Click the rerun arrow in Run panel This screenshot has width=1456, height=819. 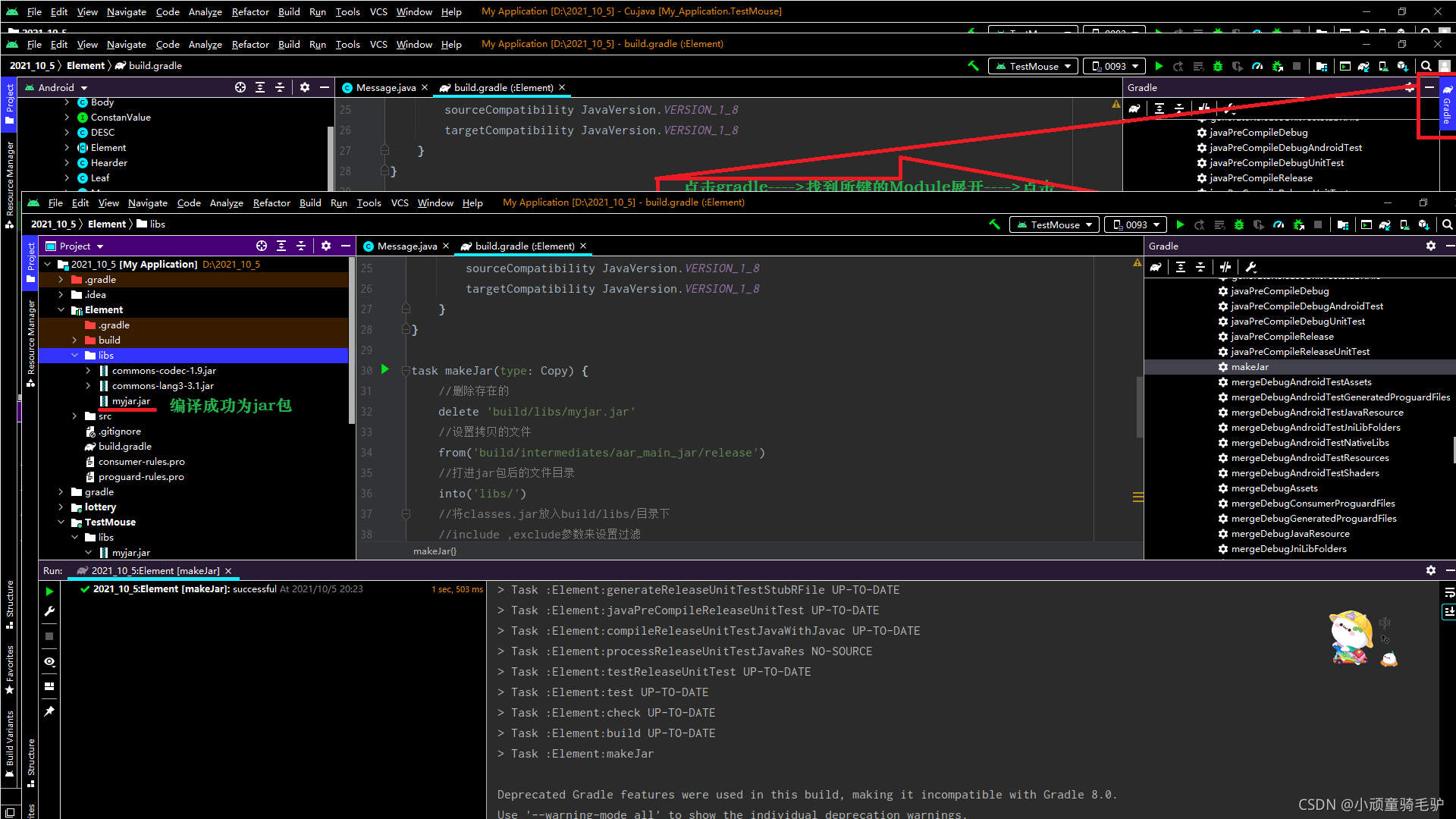[49, 591]
